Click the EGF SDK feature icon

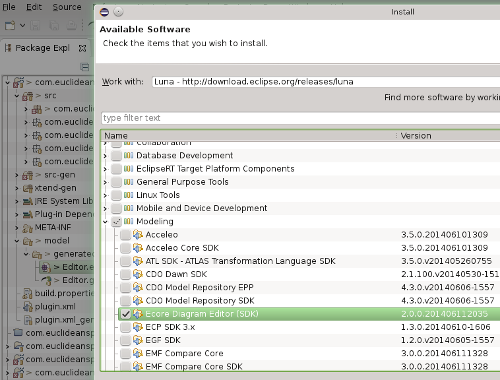click(138, 340)
